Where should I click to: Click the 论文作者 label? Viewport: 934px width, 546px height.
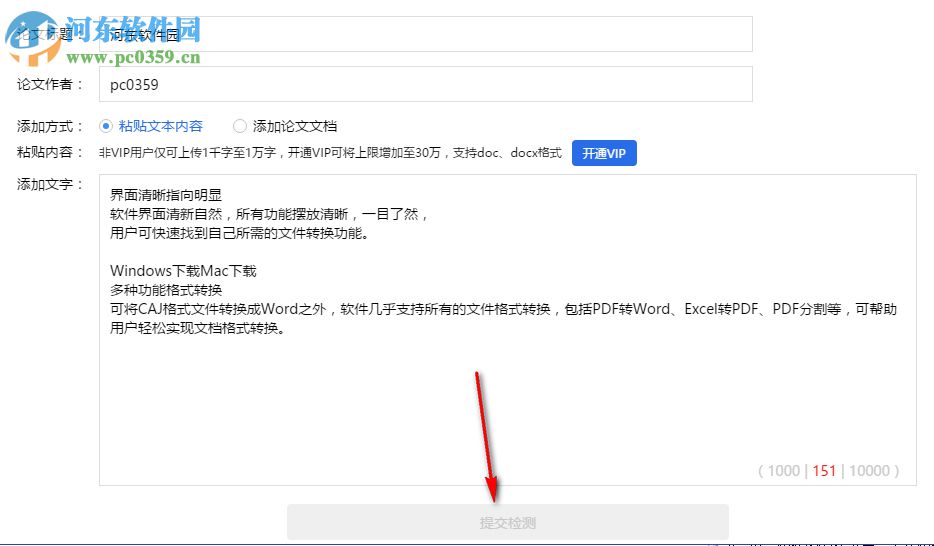(50, 84)
